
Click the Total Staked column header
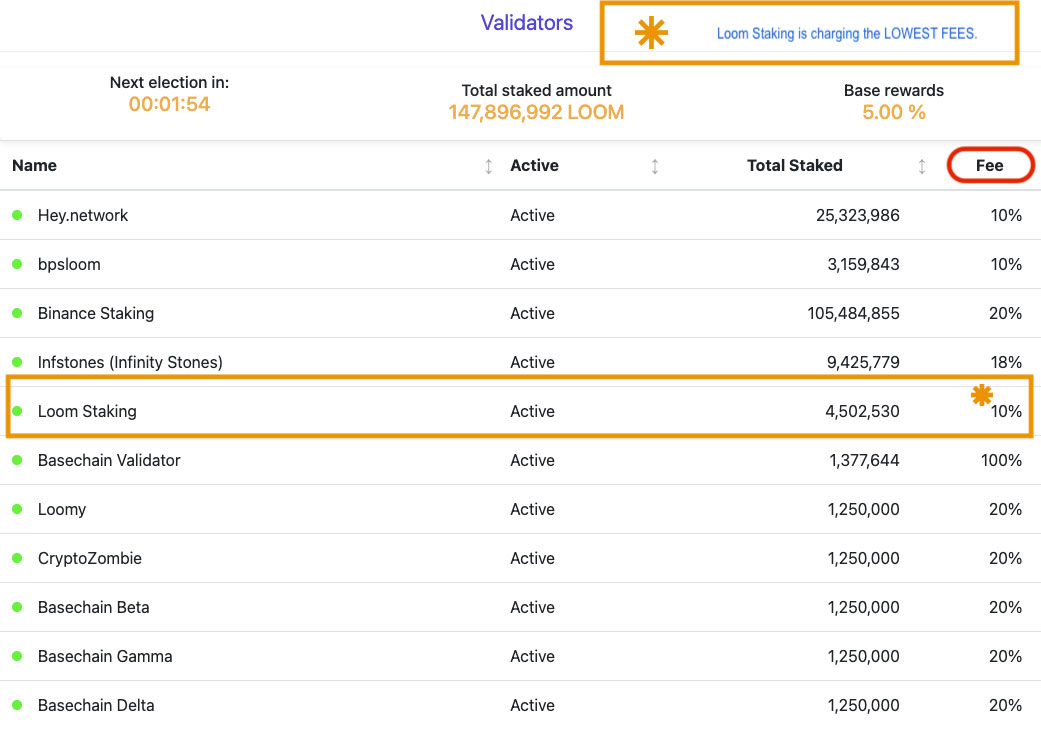(795, 165)
